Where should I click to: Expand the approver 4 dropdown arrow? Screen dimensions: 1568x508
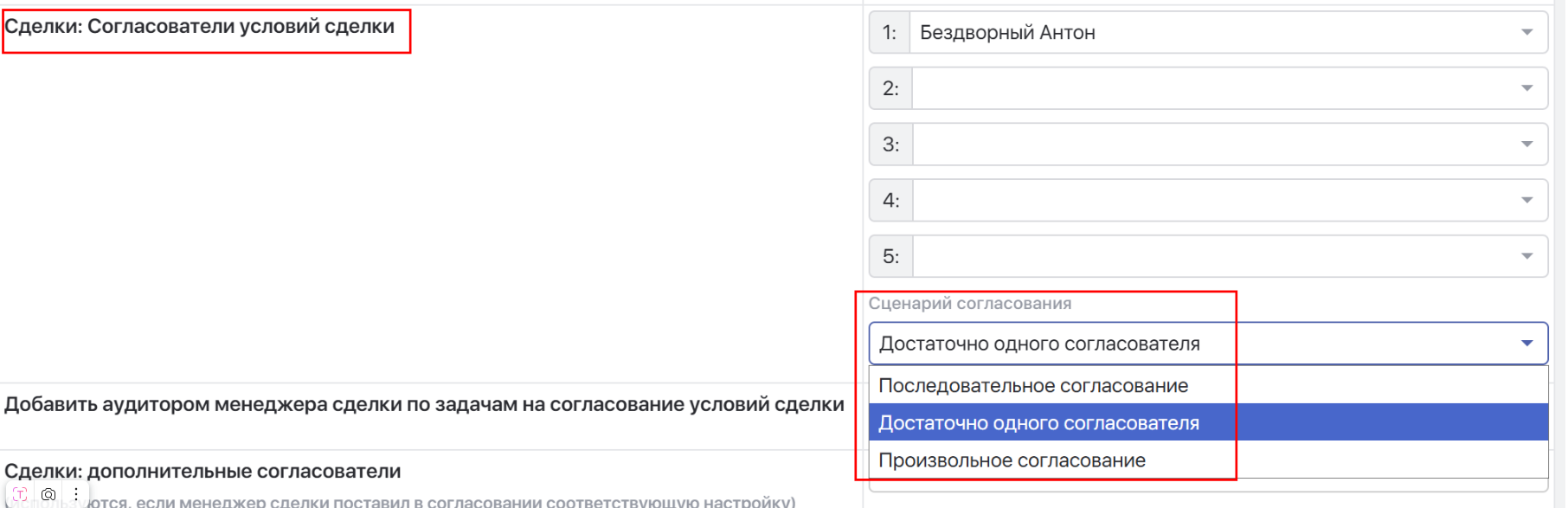click(1526, 201)
